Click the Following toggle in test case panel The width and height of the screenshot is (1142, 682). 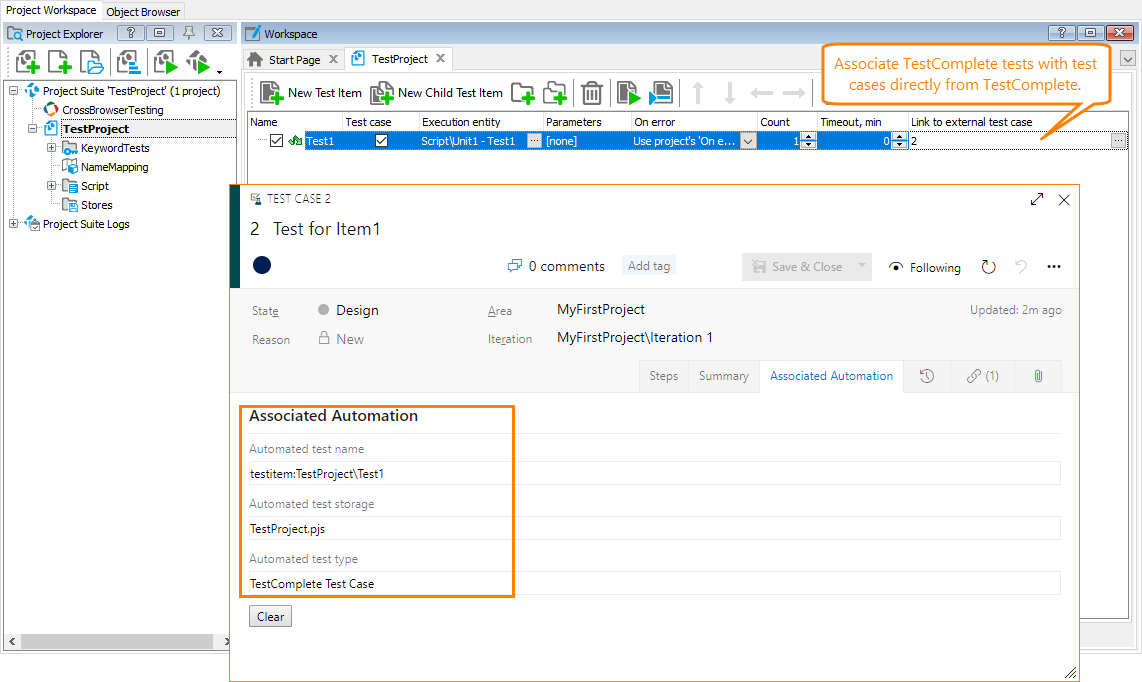924,267
